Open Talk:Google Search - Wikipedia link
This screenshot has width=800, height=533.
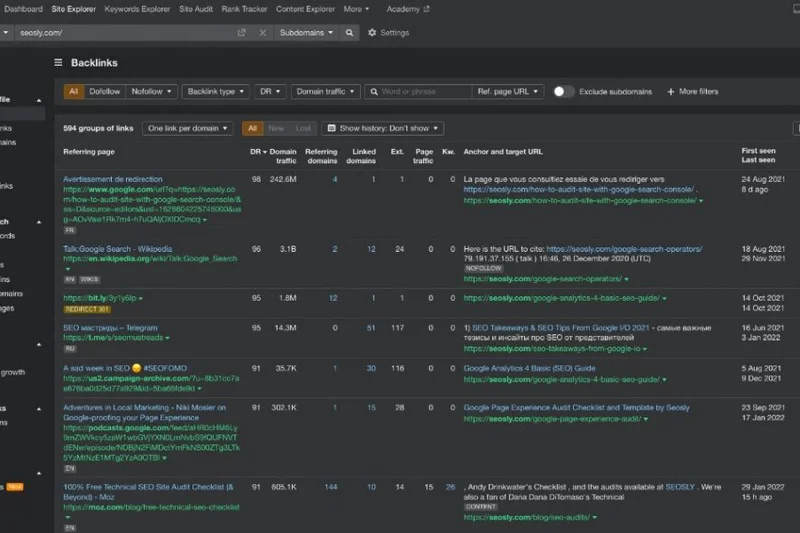click(118, 249)
